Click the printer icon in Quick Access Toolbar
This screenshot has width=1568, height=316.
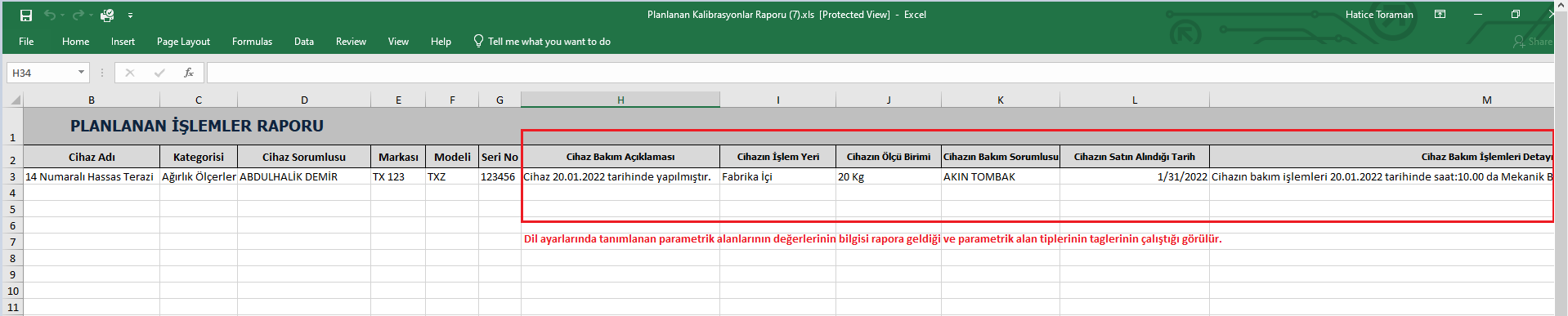[x=107, y=15]
